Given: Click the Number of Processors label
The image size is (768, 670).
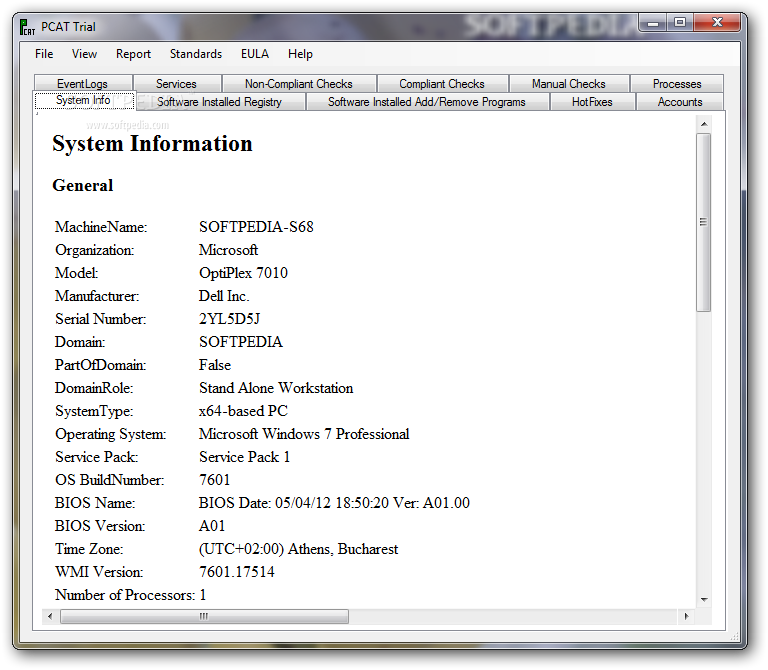Looking at the screenshot, I should pyautogui.click(x=125, y=595).
